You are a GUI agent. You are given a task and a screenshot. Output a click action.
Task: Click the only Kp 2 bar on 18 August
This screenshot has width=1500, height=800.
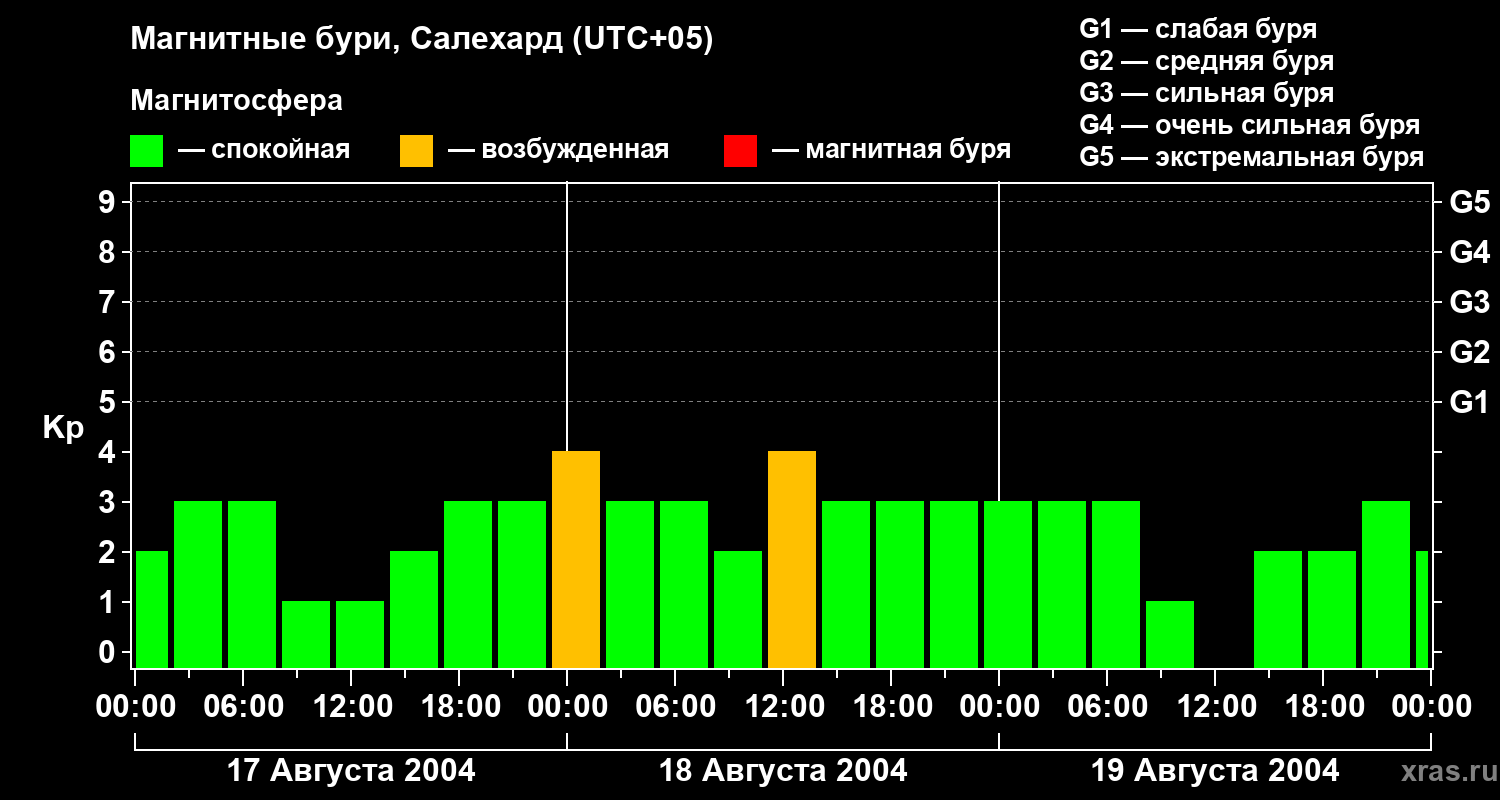click(738, 609)
